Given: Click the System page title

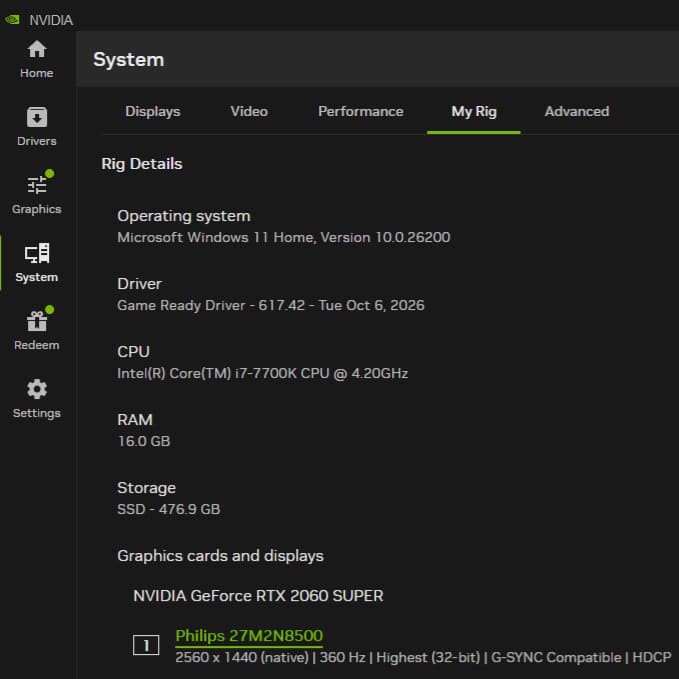Looking at the screenshot, I should coord(129,60).
